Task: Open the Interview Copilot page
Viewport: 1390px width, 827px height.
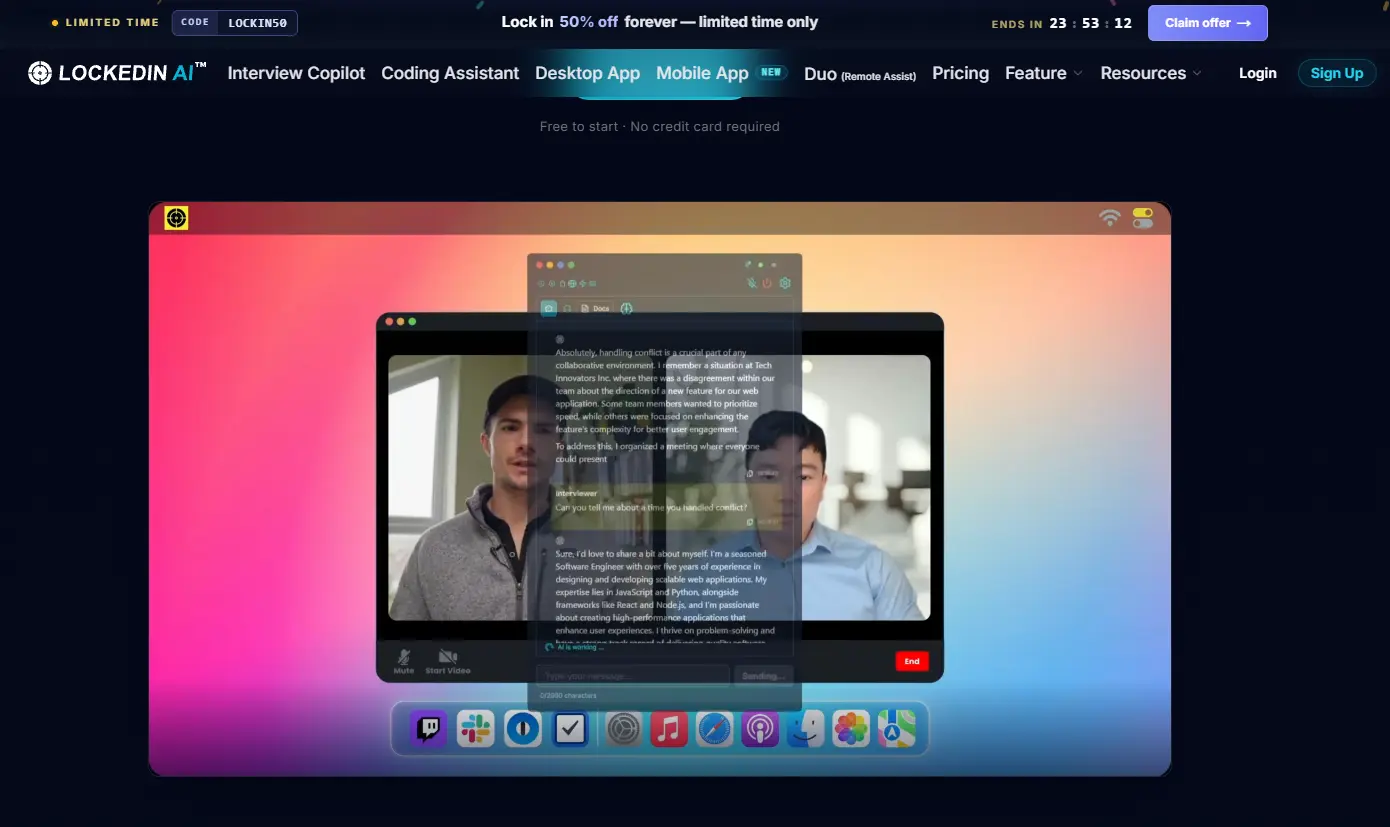Action: [296, 73]
